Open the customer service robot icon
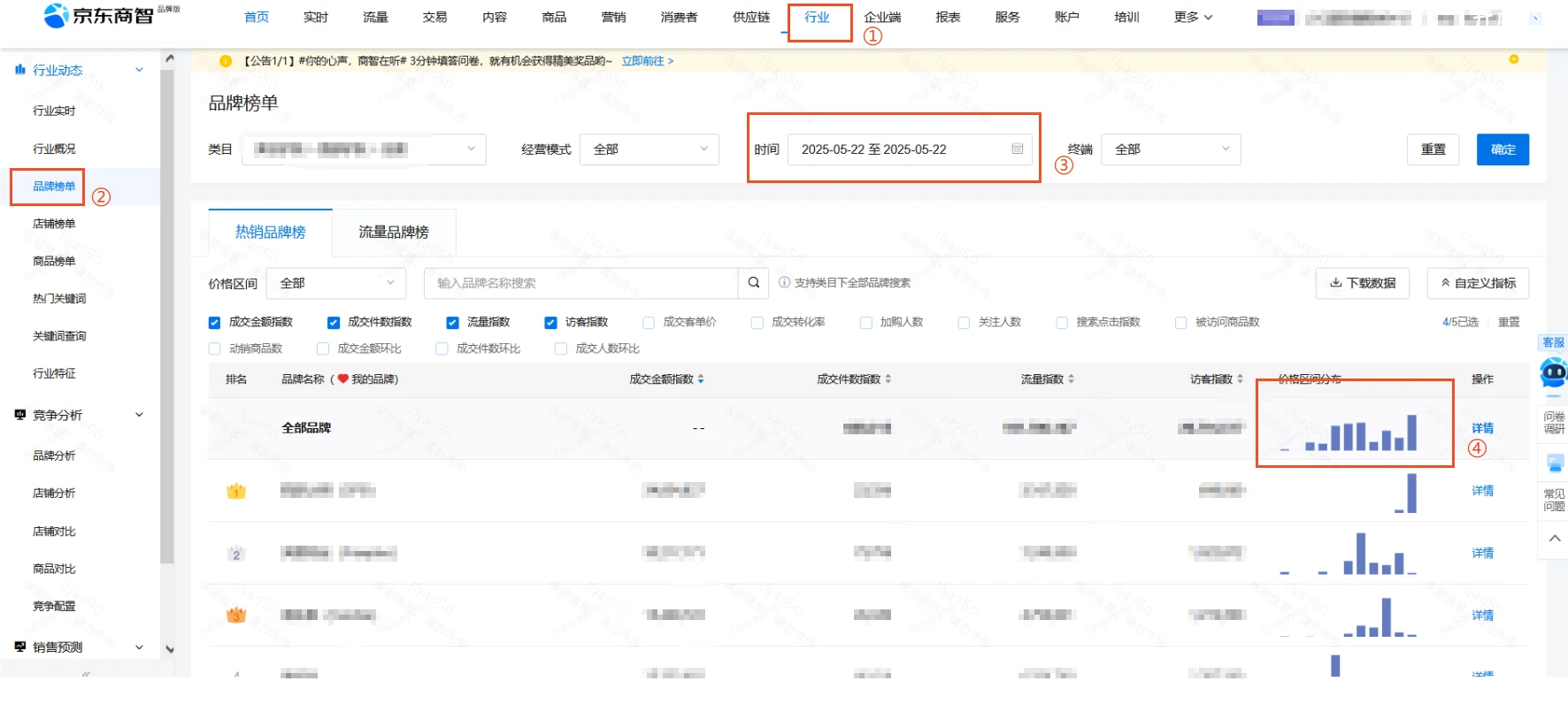Viewport: 1568px width, 704px height. click(1554, 372)
